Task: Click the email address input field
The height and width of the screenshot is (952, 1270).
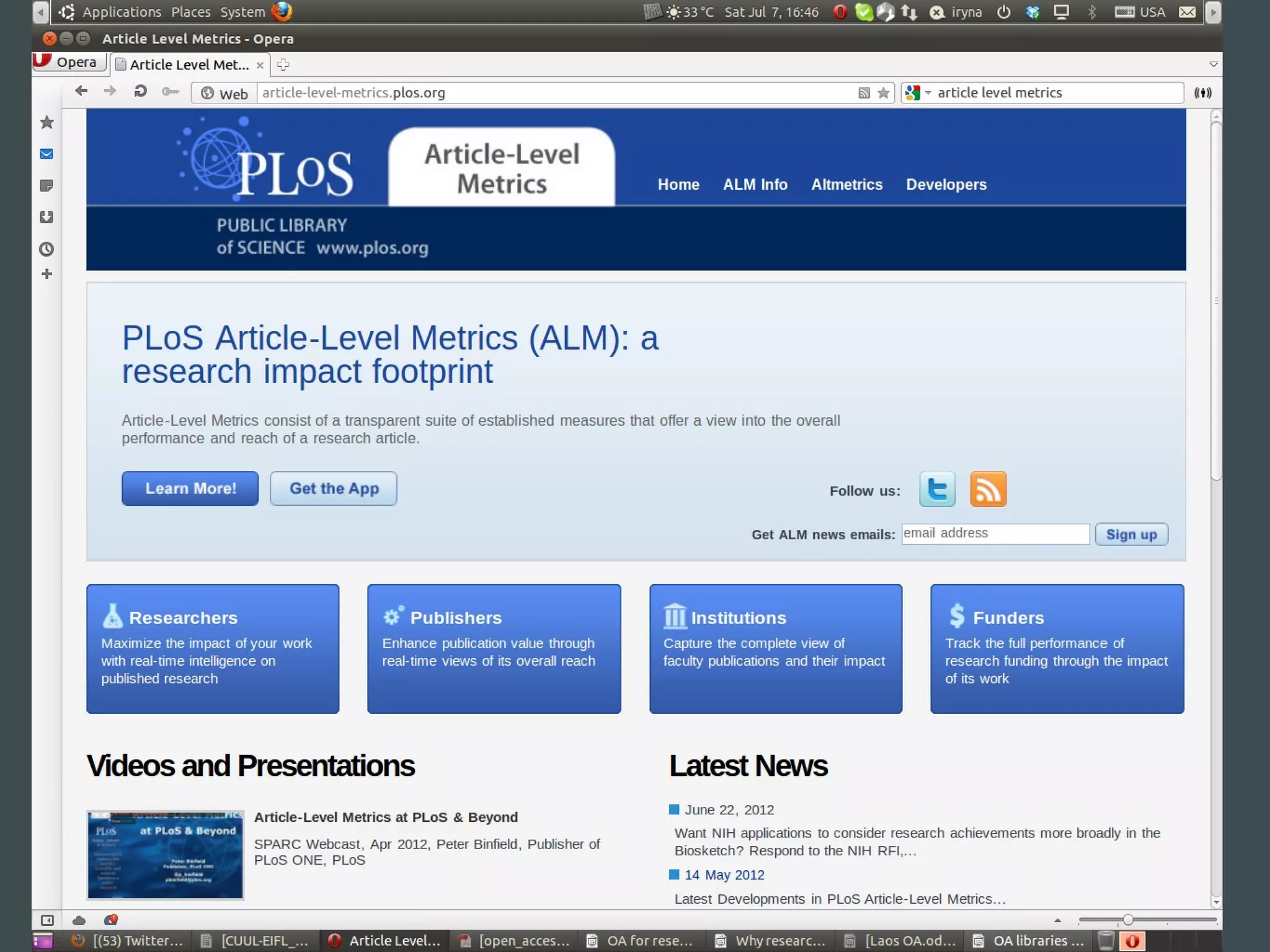Action: tap(995, 534)
